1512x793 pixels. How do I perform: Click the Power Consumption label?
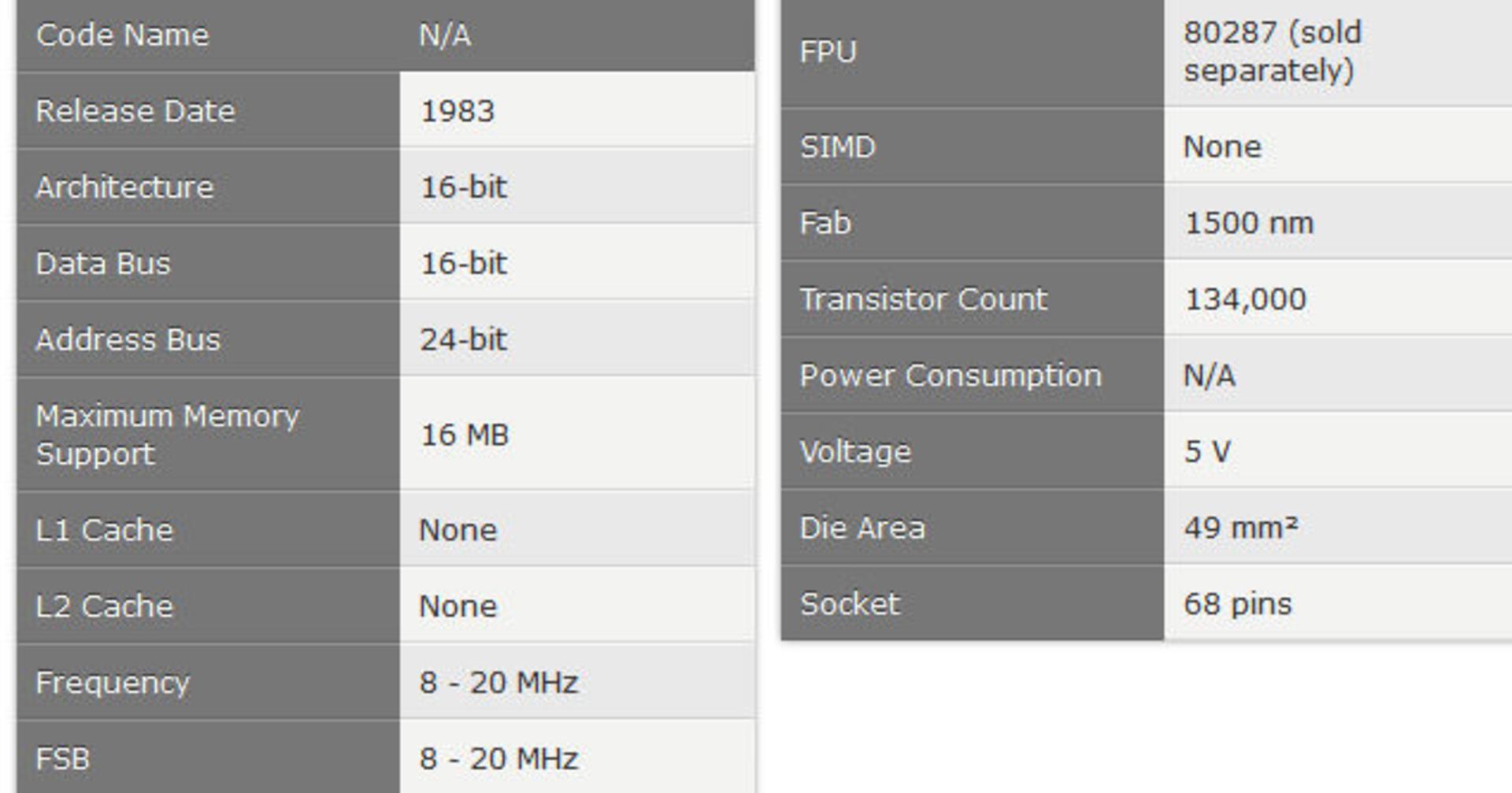[x=951, y=376]
